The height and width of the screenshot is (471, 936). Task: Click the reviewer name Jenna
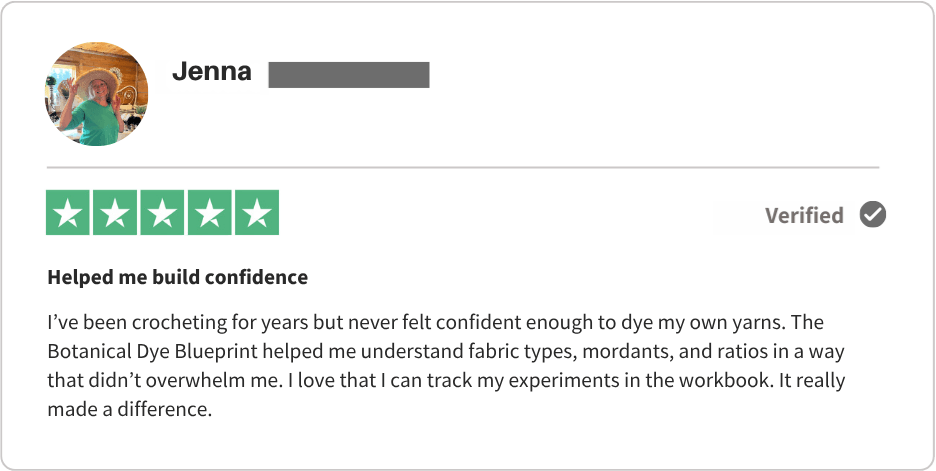pyautogui.click(x=212, y=72)
